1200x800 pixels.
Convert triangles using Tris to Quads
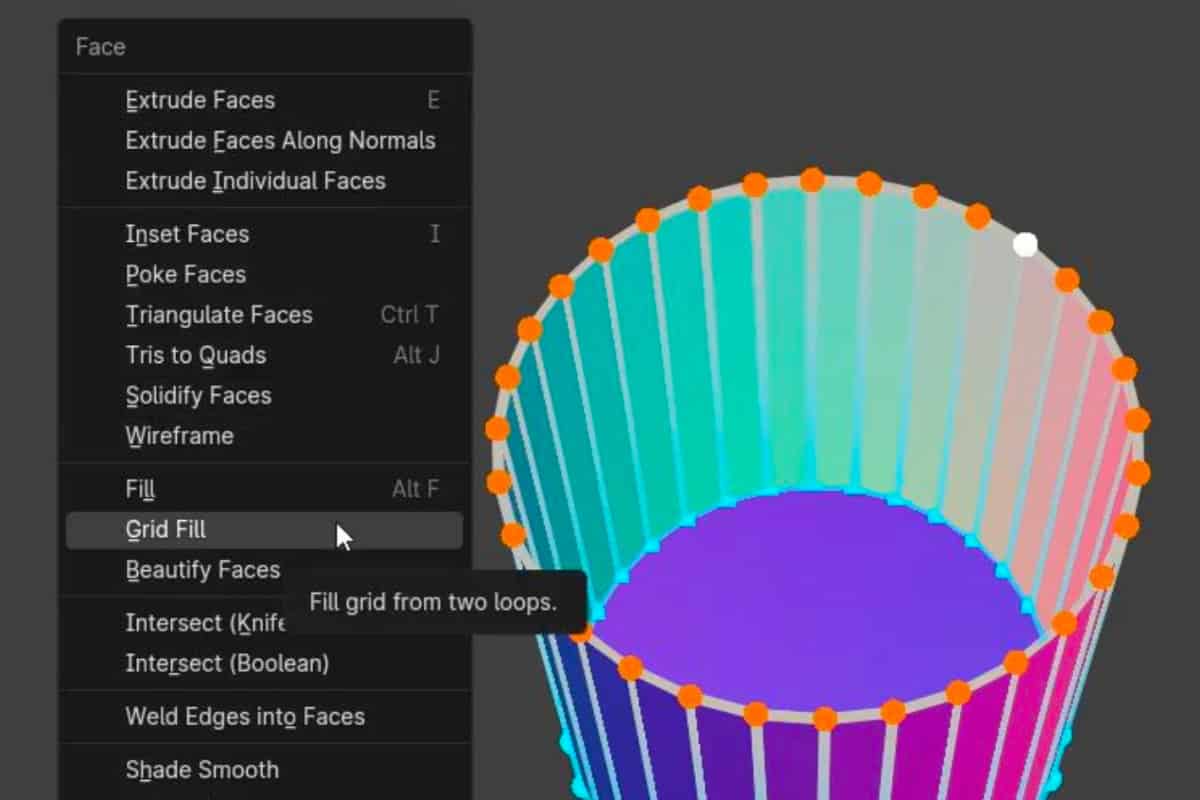[x=196, y=354]
